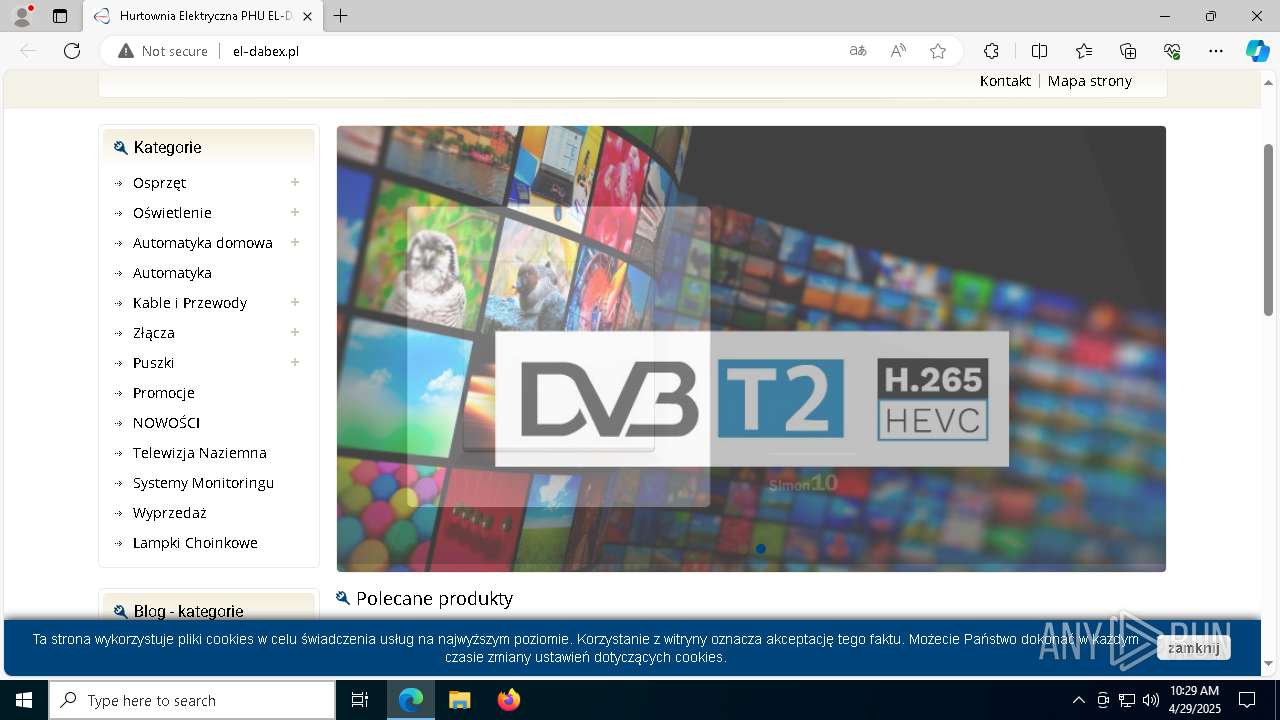Show hidden system tray icons
The width and height of the screenshot is (1280, 720).
click(x=1078, y=700)
